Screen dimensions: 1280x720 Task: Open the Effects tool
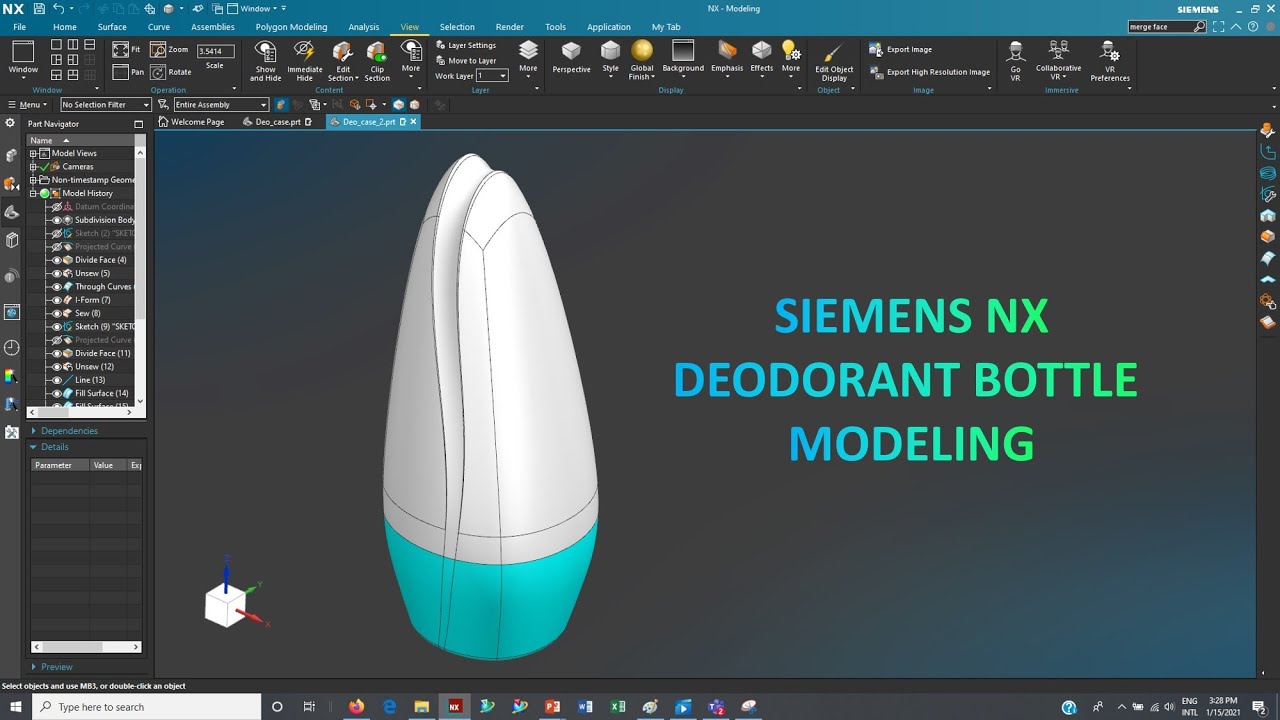tap(762, 57)
